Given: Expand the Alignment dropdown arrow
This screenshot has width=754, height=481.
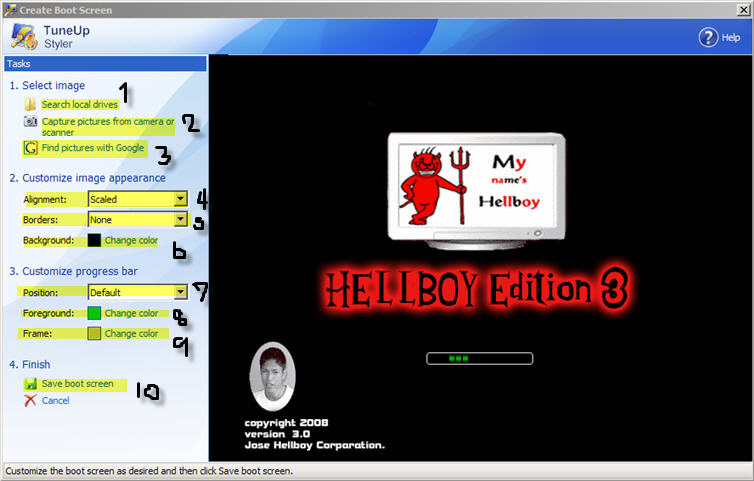Looking at the screenshot, I should (180, 199).
